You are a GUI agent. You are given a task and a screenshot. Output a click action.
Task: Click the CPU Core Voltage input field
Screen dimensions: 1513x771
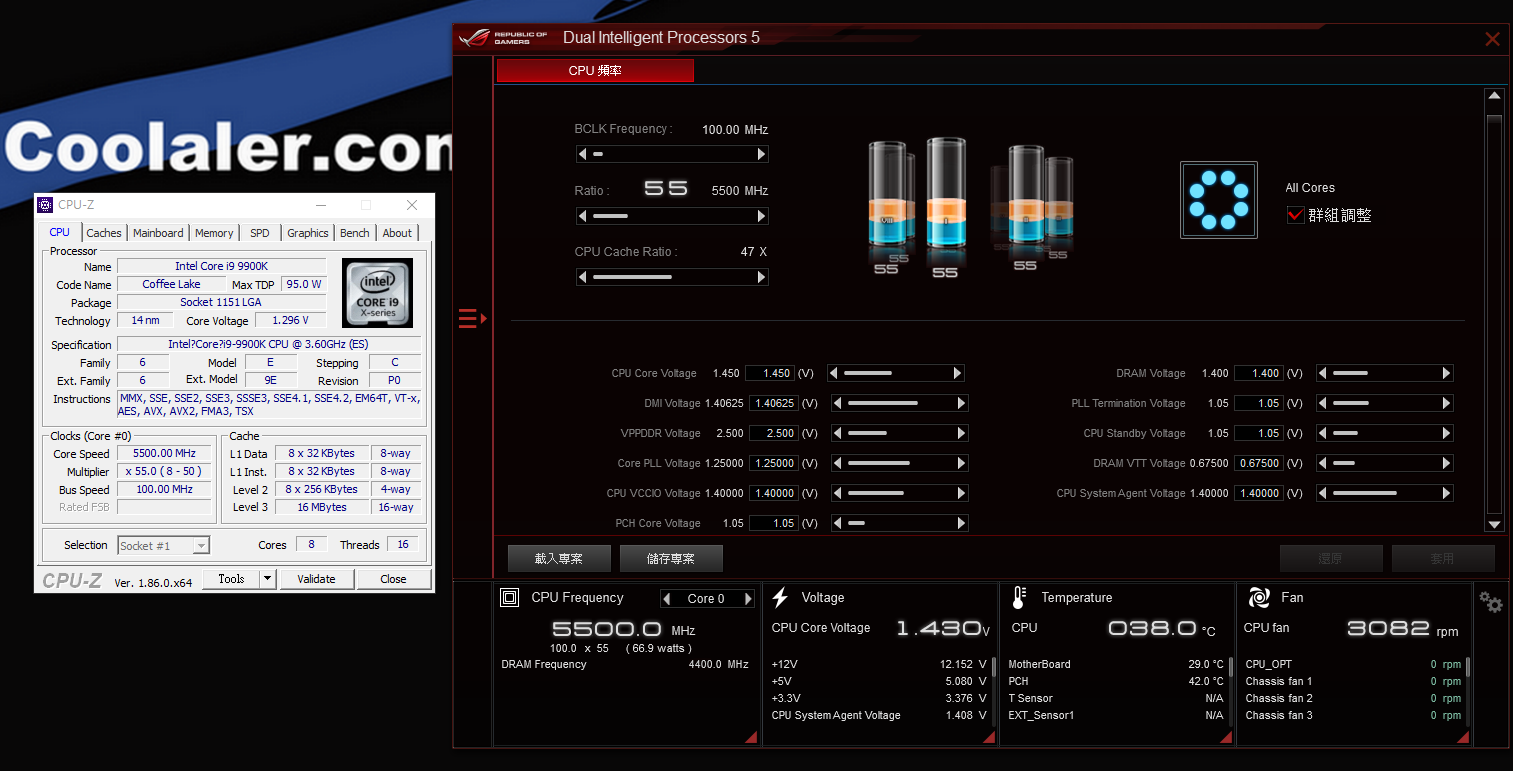(x=770, y=373)
